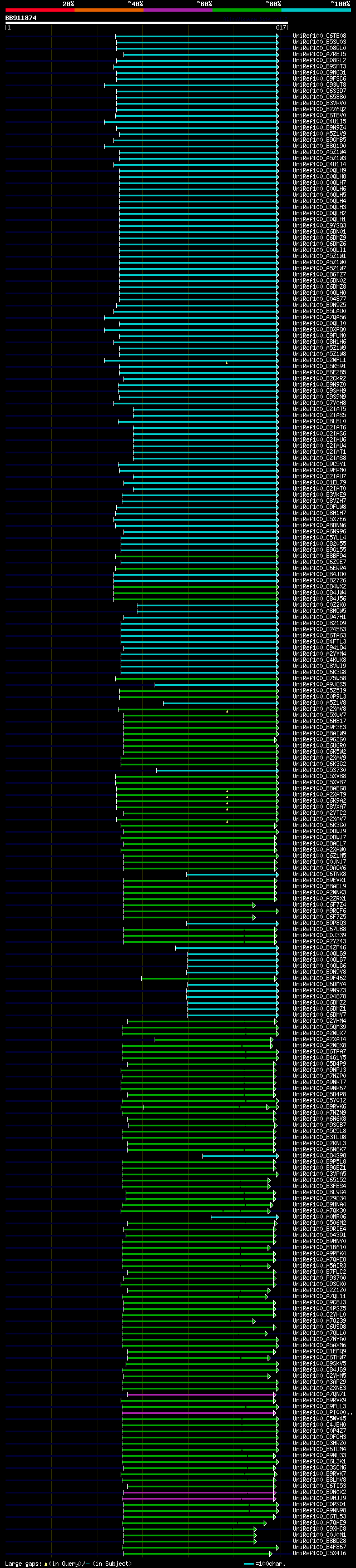Screen dimensions: 356x1568
Task: Select hit label UniRef100_B9P8Q3
Action: [319, 923]
